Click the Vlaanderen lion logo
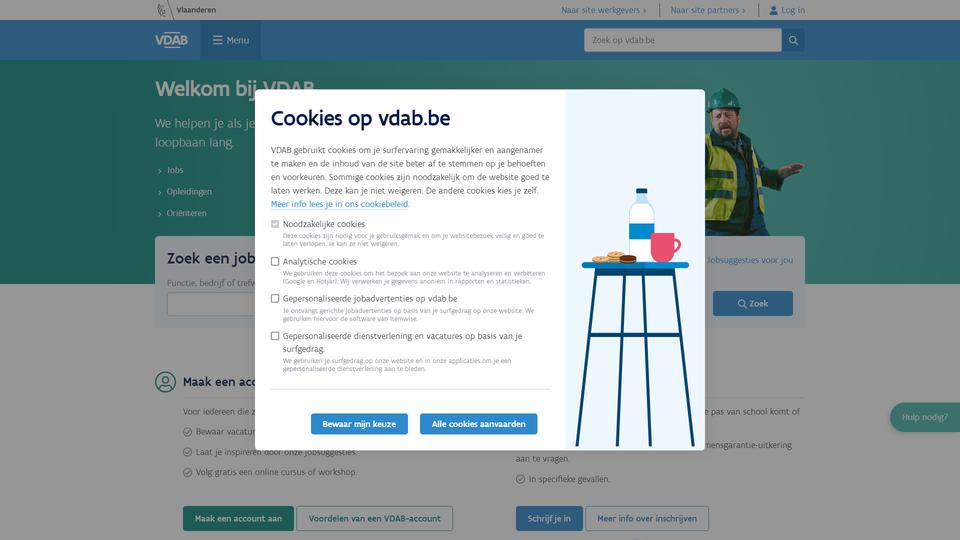The height and width of the screenshot is (540, 960). pyautogui.click(x=162, y=10)
